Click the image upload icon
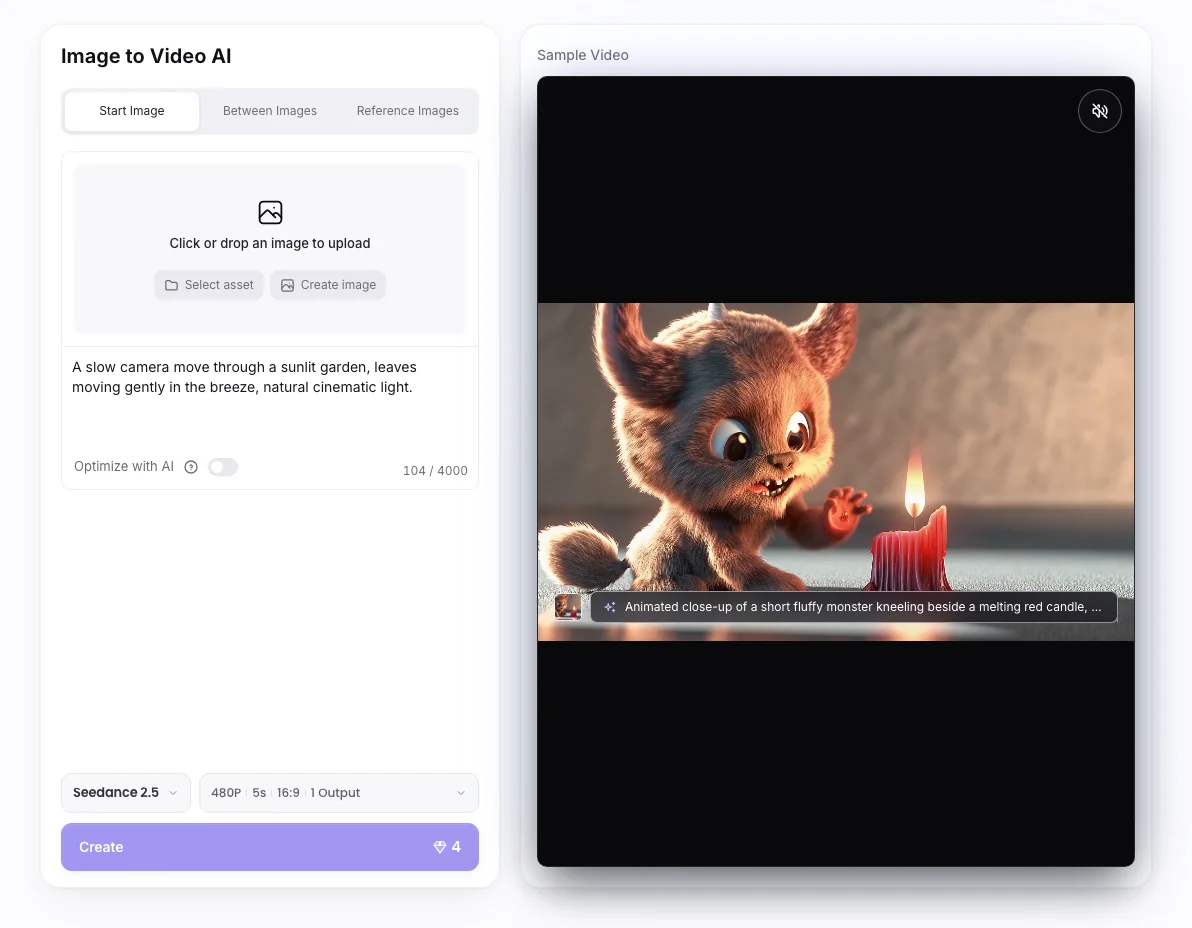This screenshot has width=1192, height=928. coord(270,213)
